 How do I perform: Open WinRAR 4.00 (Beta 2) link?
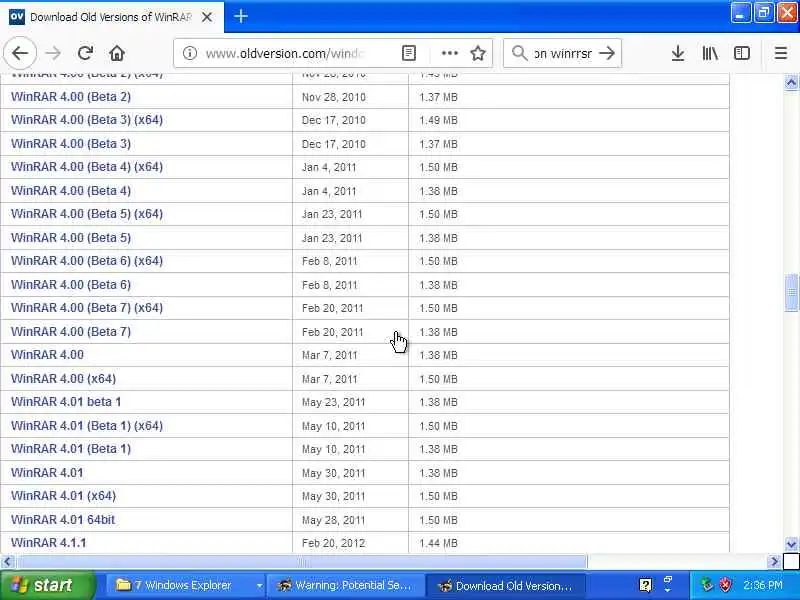71,96
